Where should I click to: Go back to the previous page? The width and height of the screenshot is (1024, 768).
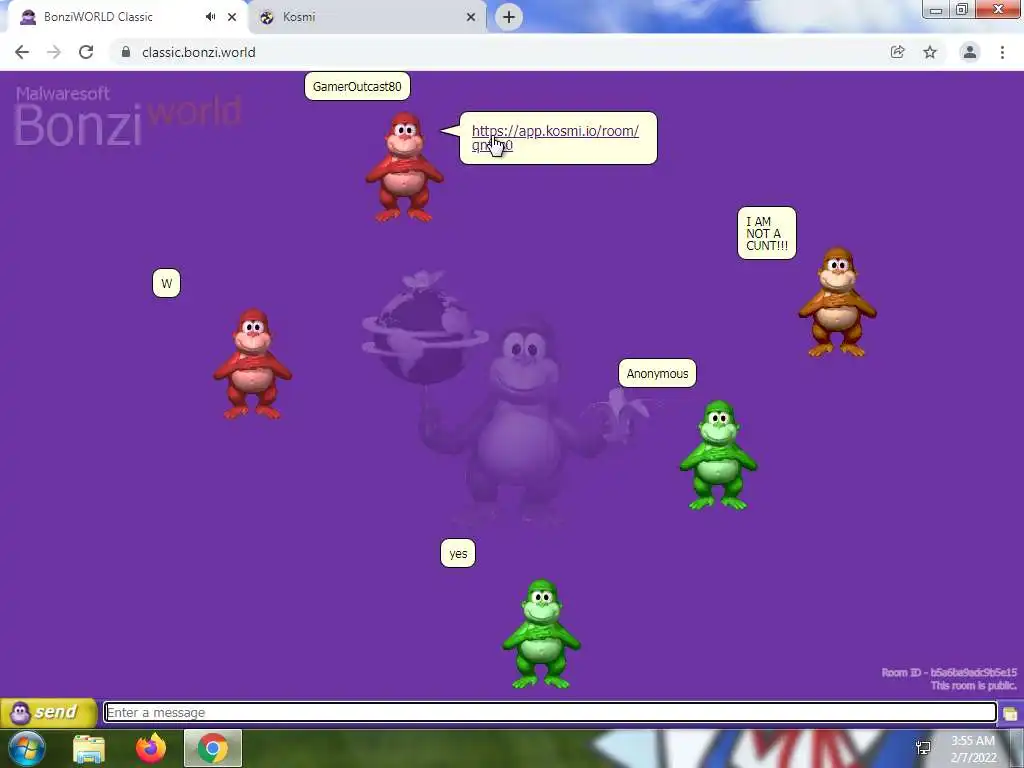pyautogui.click(x=22, y=52)
